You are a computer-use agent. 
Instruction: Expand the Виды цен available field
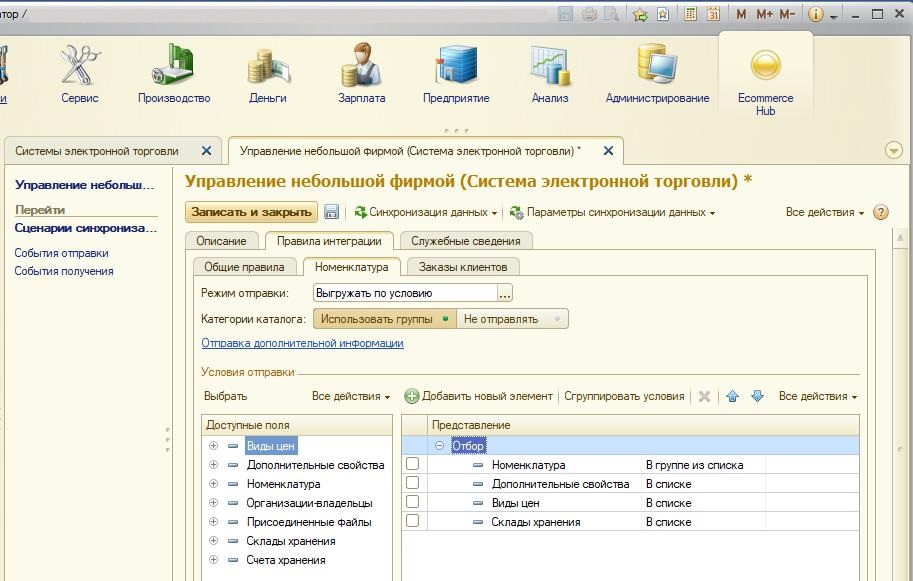213,446
